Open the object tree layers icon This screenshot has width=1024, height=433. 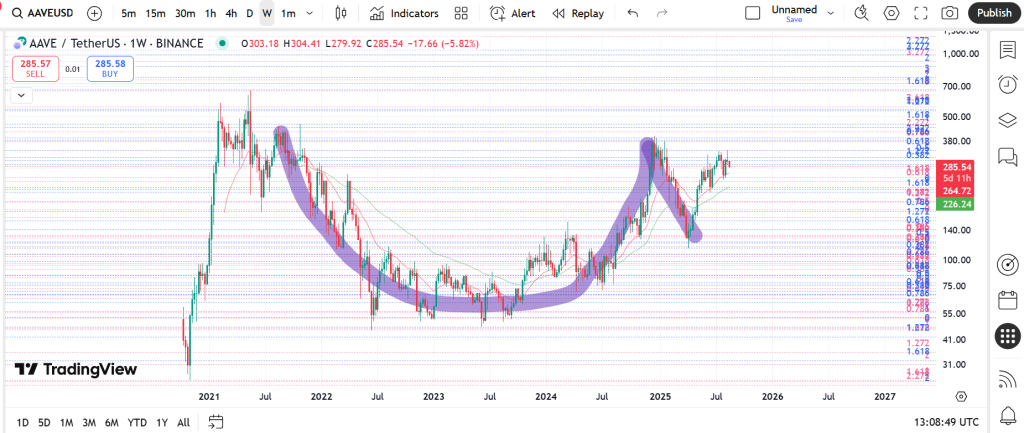point(1008,120)
